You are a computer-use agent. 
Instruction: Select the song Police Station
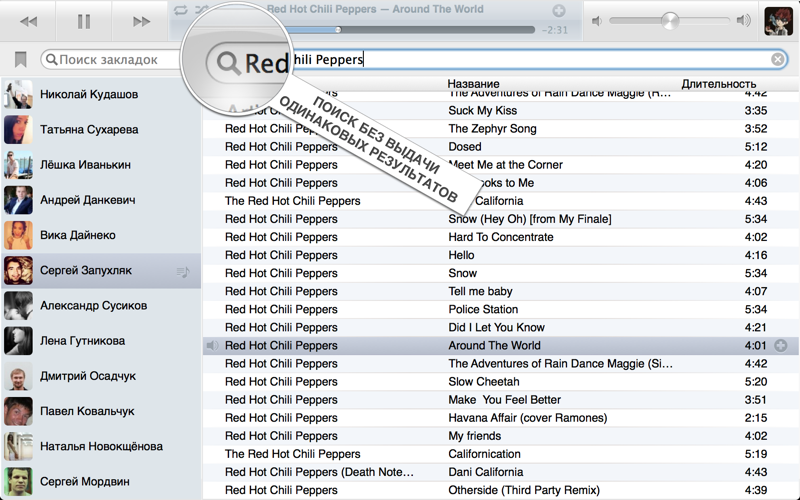pyautogui.click(x=483, y=309)
